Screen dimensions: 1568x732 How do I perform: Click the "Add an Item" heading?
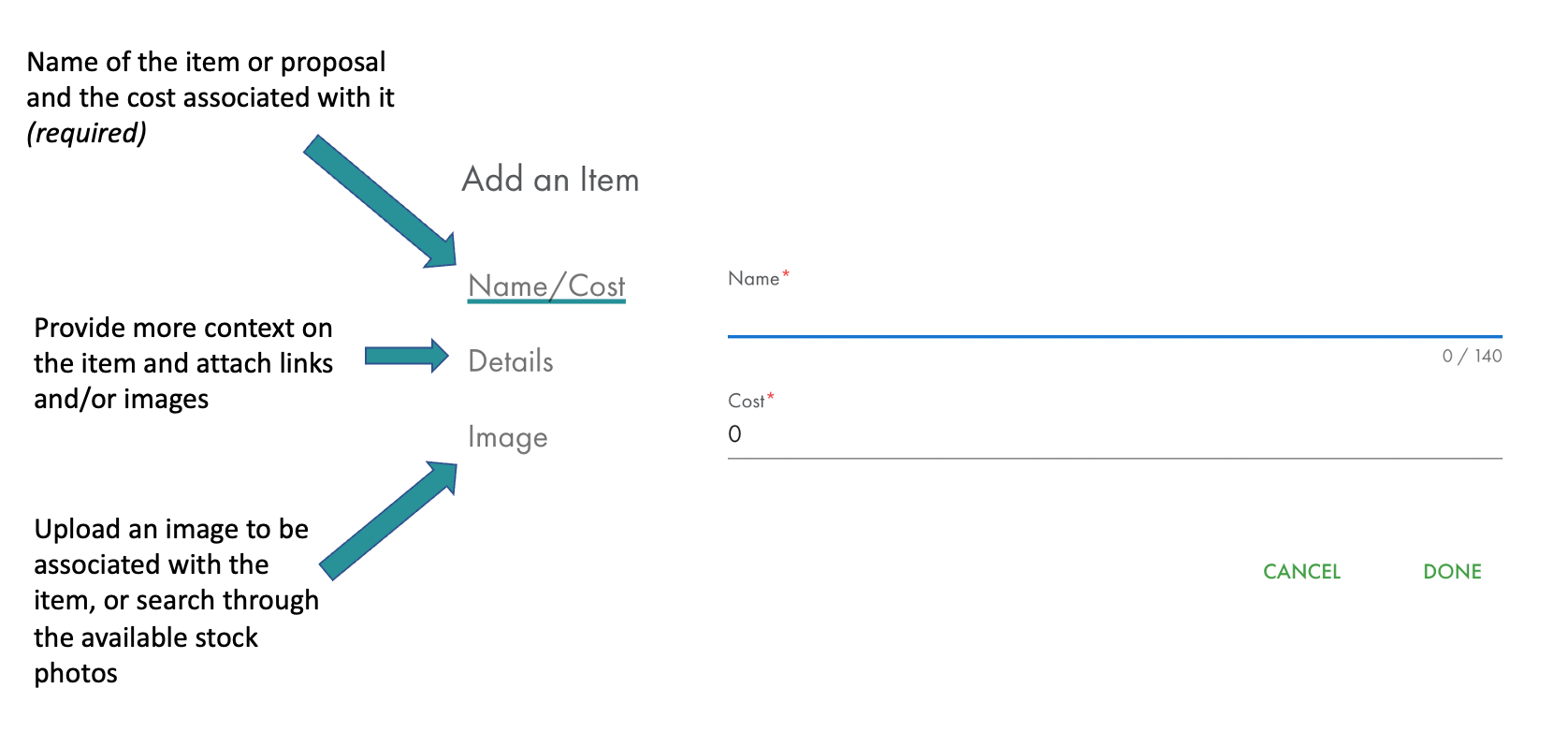pyautogui.click(x=550, y=179)
